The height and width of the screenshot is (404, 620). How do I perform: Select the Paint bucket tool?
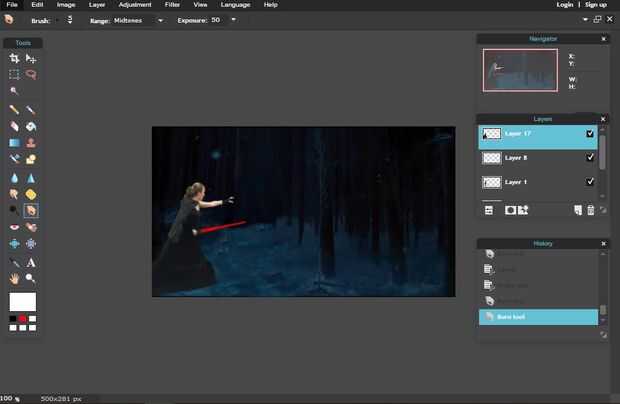[31, 126]
